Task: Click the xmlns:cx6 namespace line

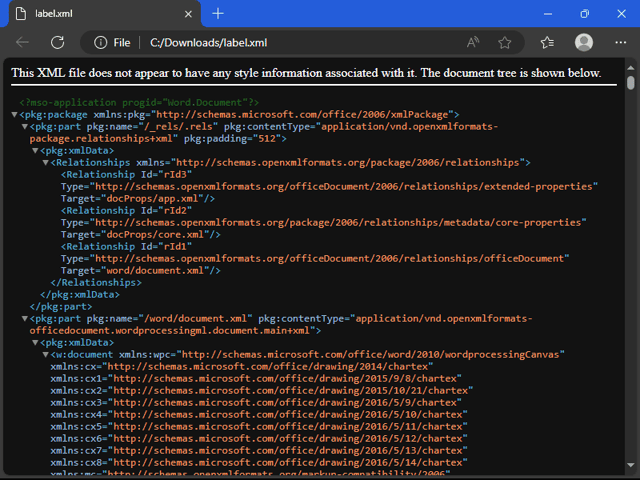Action: click(x=259, y=438)
